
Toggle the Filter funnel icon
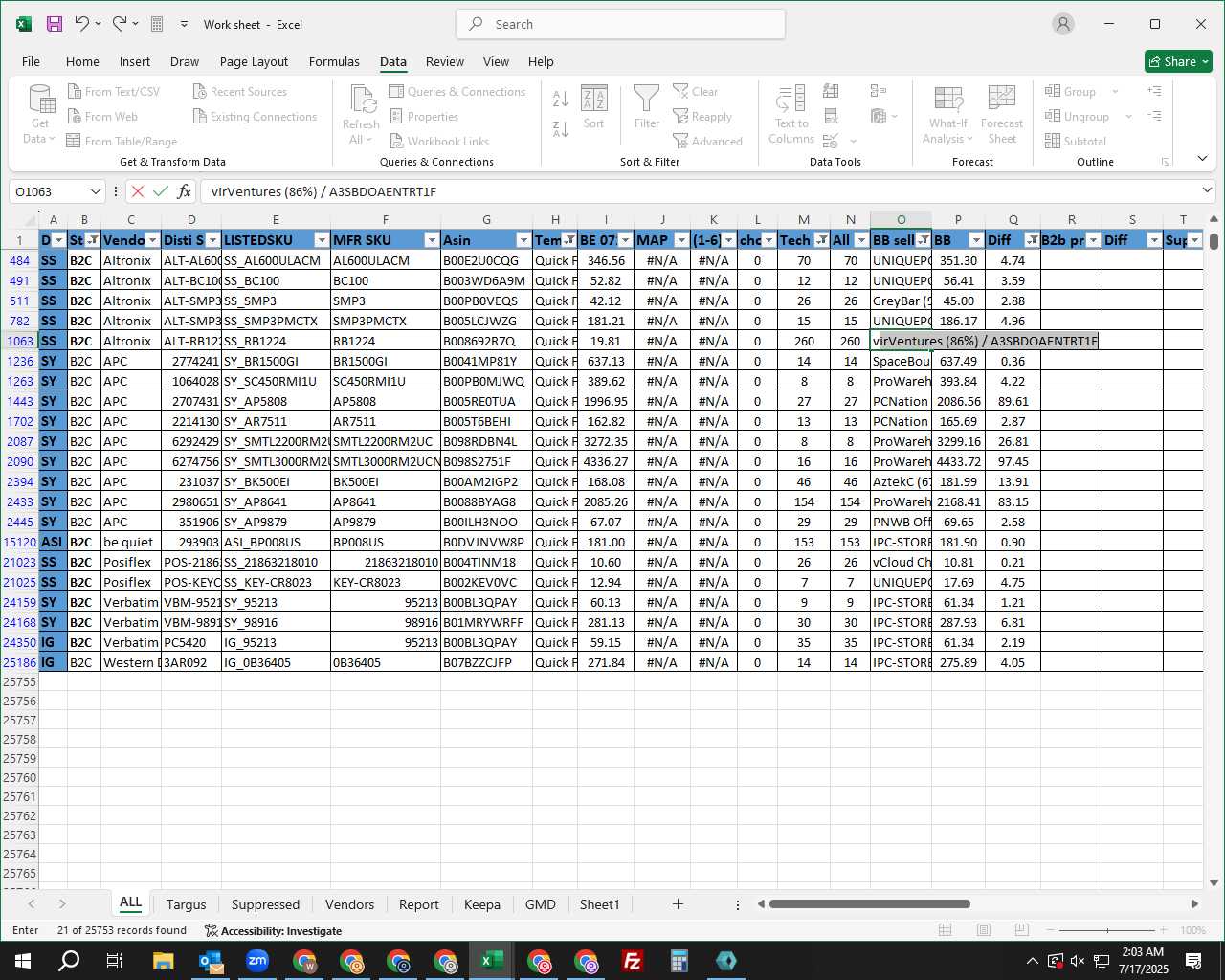point(647,106)
